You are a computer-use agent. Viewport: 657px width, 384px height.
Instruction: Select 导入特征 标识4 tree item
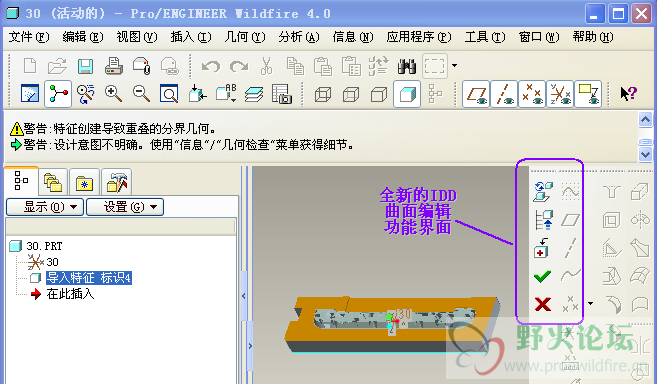pos(88,278)
